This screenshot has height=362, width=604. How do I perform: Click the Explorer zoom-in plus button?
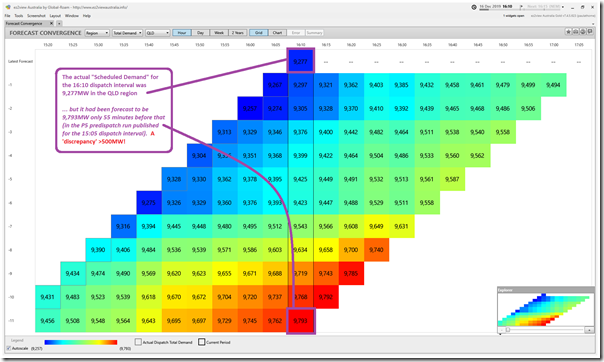click(589, 330)
